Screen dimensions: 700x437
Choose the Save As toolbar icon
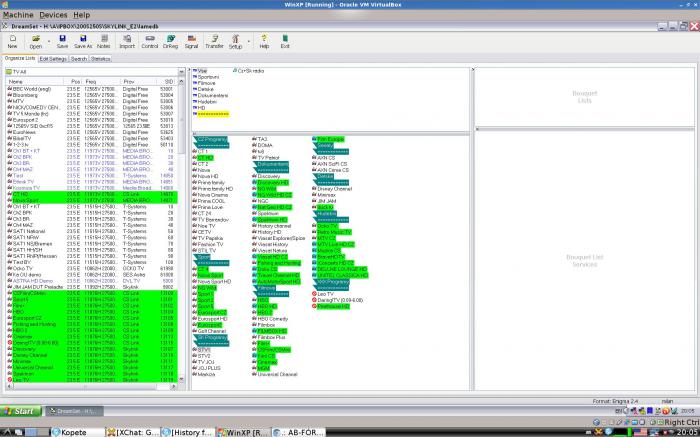pyautogui.click(x=83, y=42)
